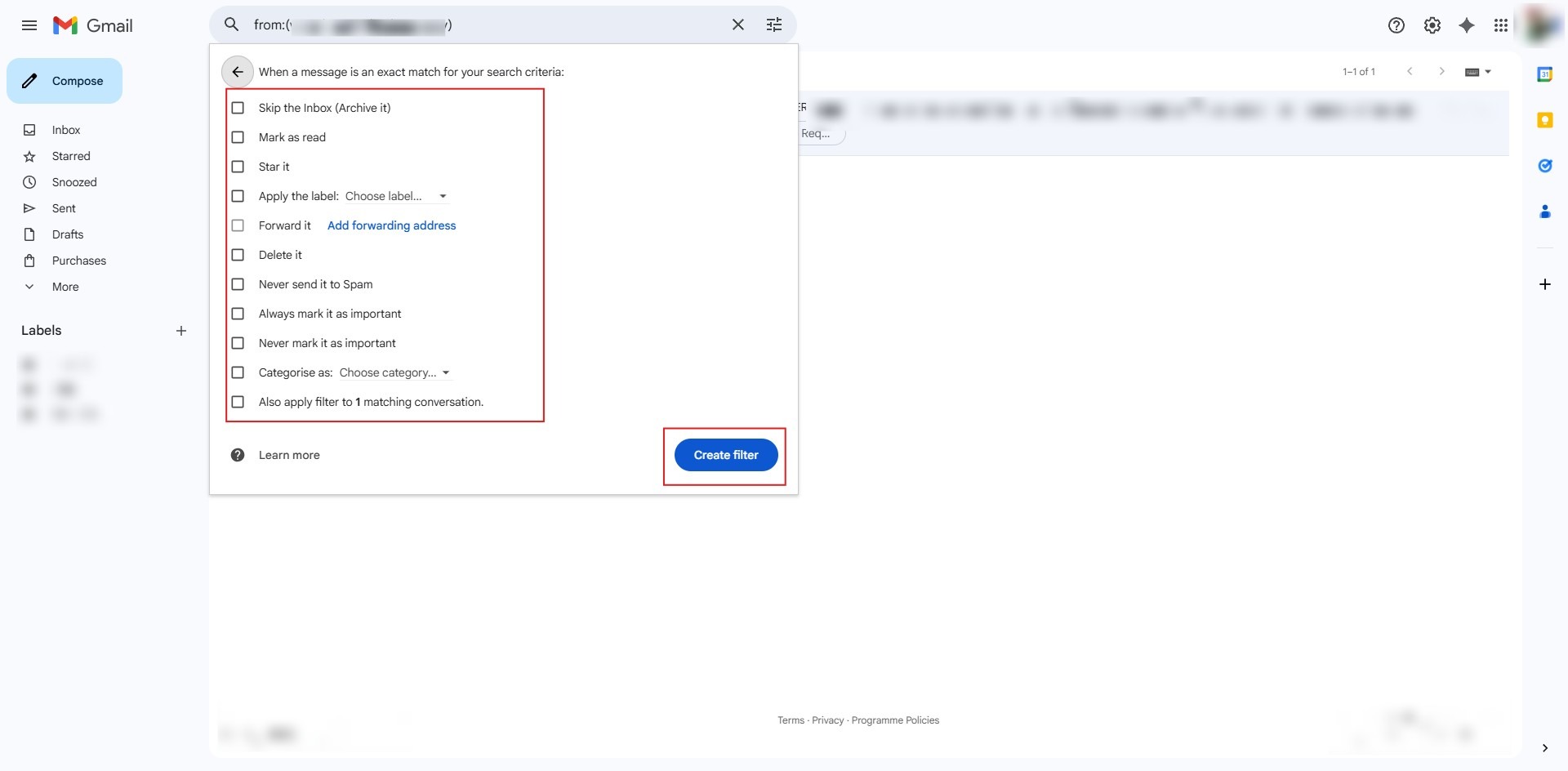Open the Drafts folder

68,234
